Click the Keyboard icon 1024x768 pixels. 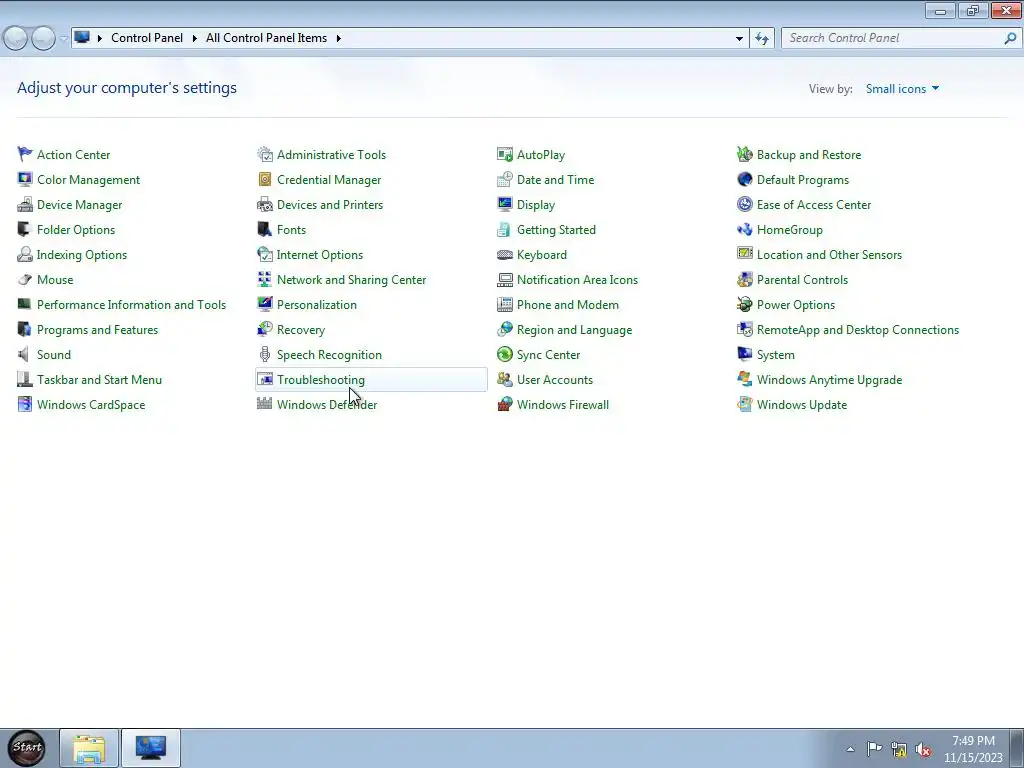505,254
